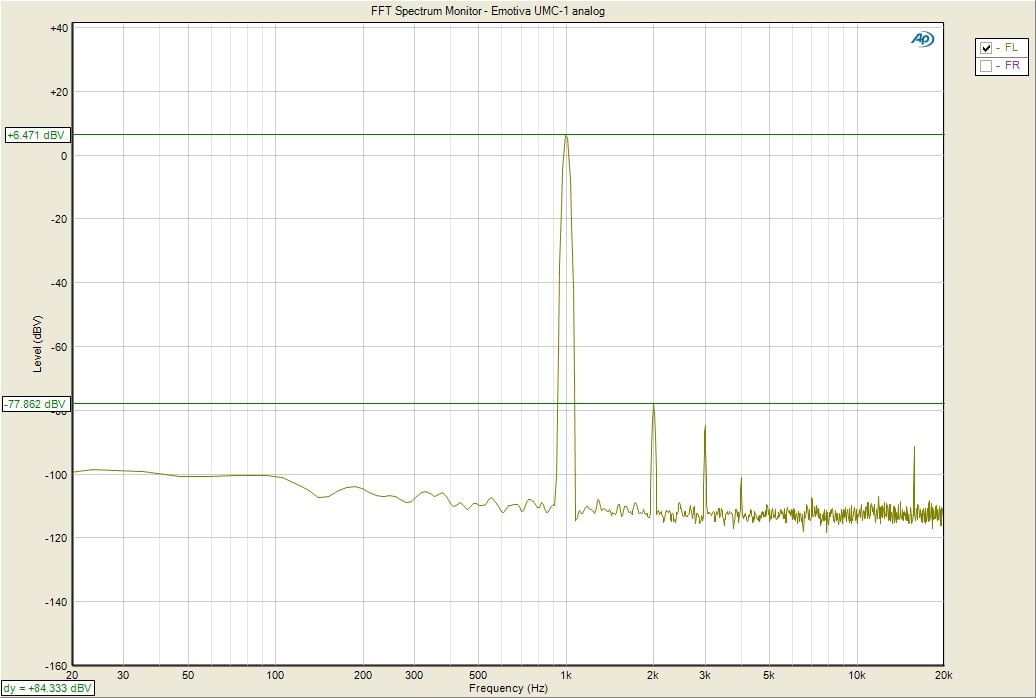Screen dimensions: 1036x698
Task: Click the +40 level axis tick label
Action: point(58,28)
